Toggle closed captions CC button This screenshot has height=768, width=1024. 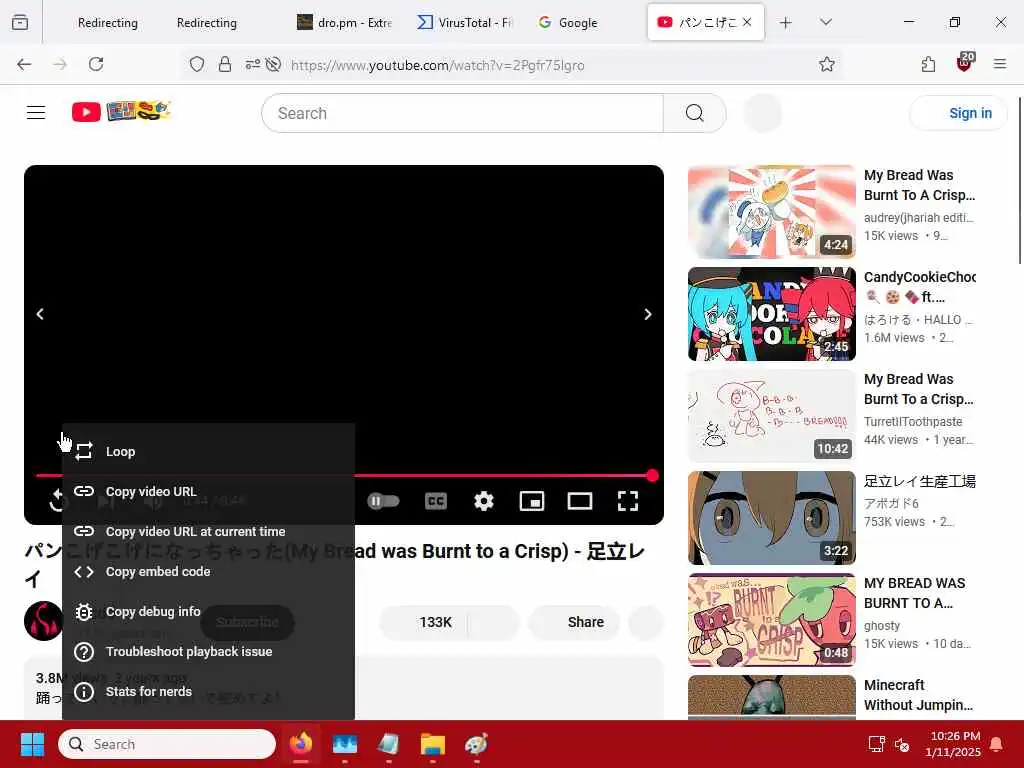(x=436, y=501)
